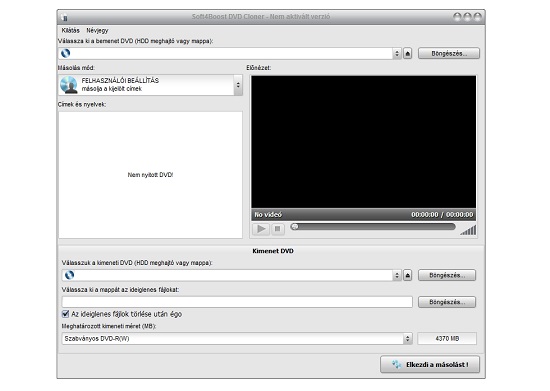This screenshot has height=391, width=550.
Task: Open the output size dropdown Szabványos DVD-R(W)
Action: click(x=237, y=339)
